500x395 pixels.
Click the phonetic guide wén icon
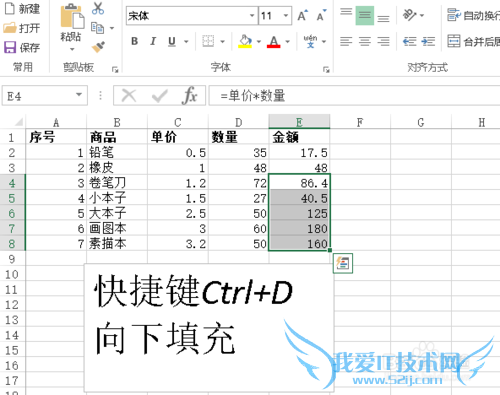[x=310, y=41]
